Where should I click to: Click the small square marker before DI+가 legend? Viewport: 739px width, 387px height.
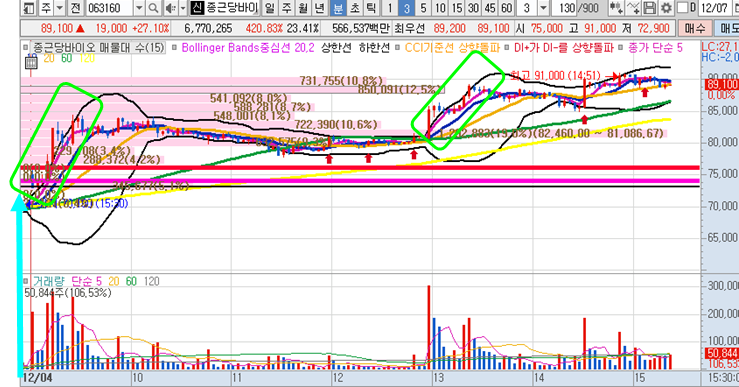pos(507,48)
